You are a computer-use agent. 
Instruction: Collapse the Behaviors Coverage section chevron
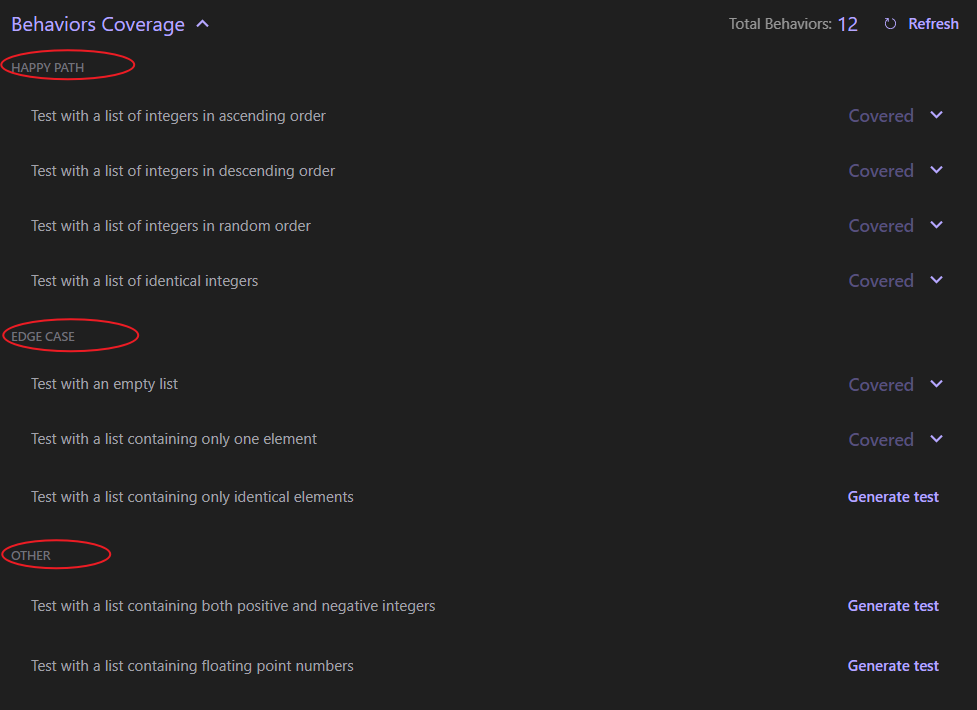coord(203,24)
